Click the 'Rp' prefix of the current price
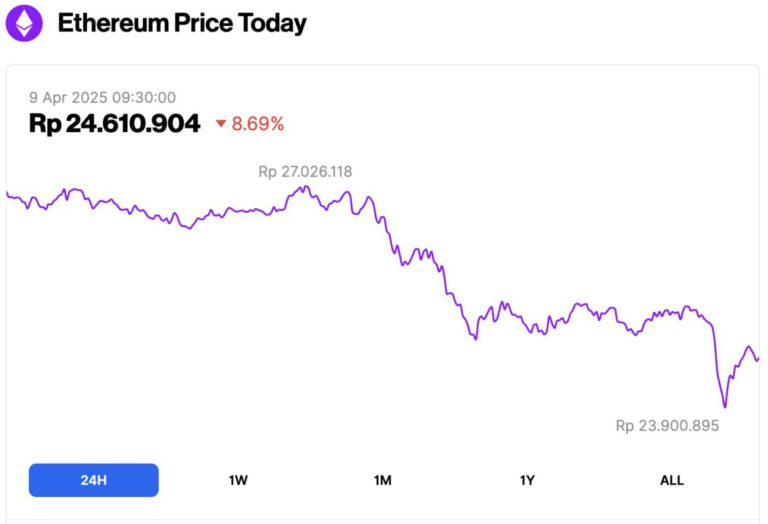The width and height of the screenshot is (768, 524). (45, 124)
